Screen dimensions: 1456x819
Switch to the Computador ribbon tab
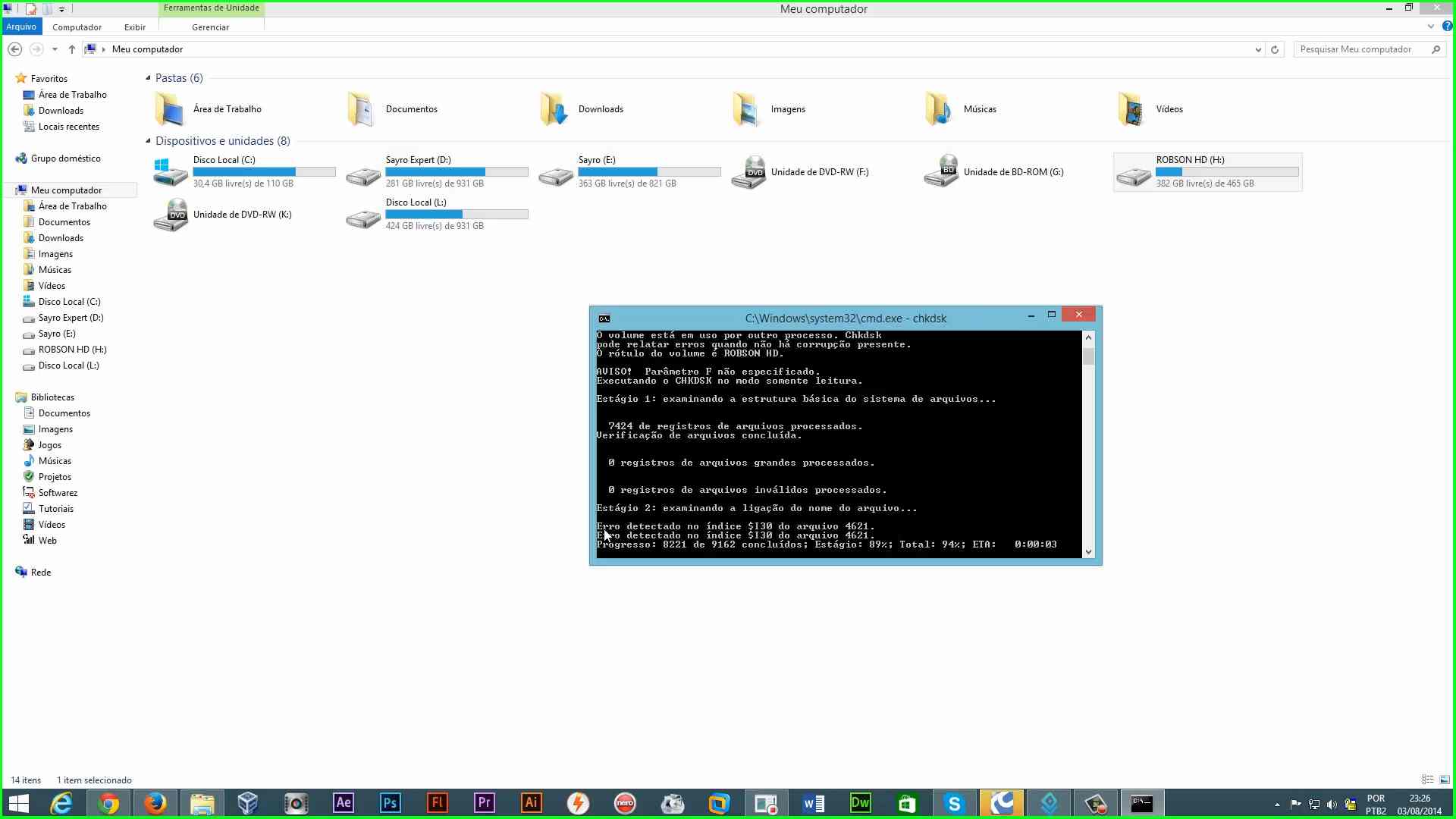coord(77,27)
